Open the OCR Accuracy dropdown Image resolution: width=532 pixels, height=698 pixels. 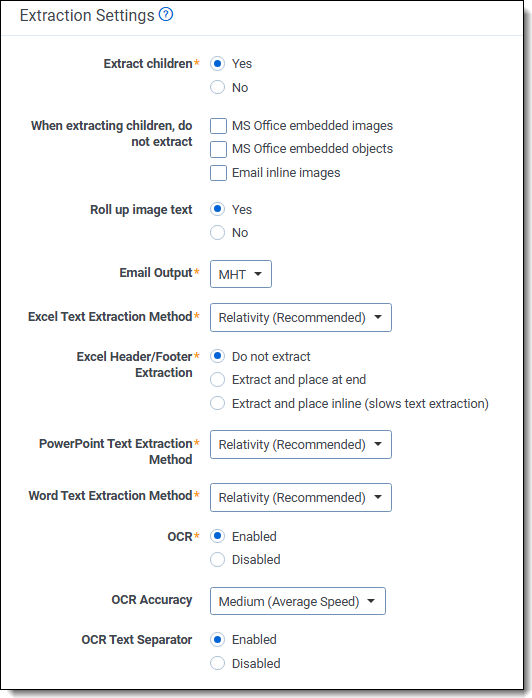[297, 601]
